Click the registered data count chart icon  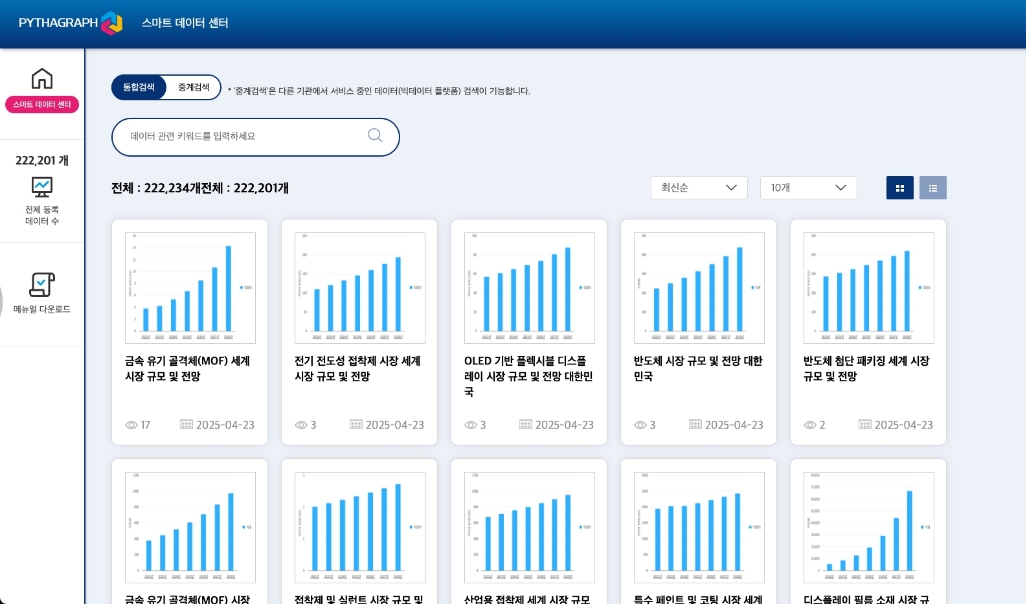click(x=42, y=186)
